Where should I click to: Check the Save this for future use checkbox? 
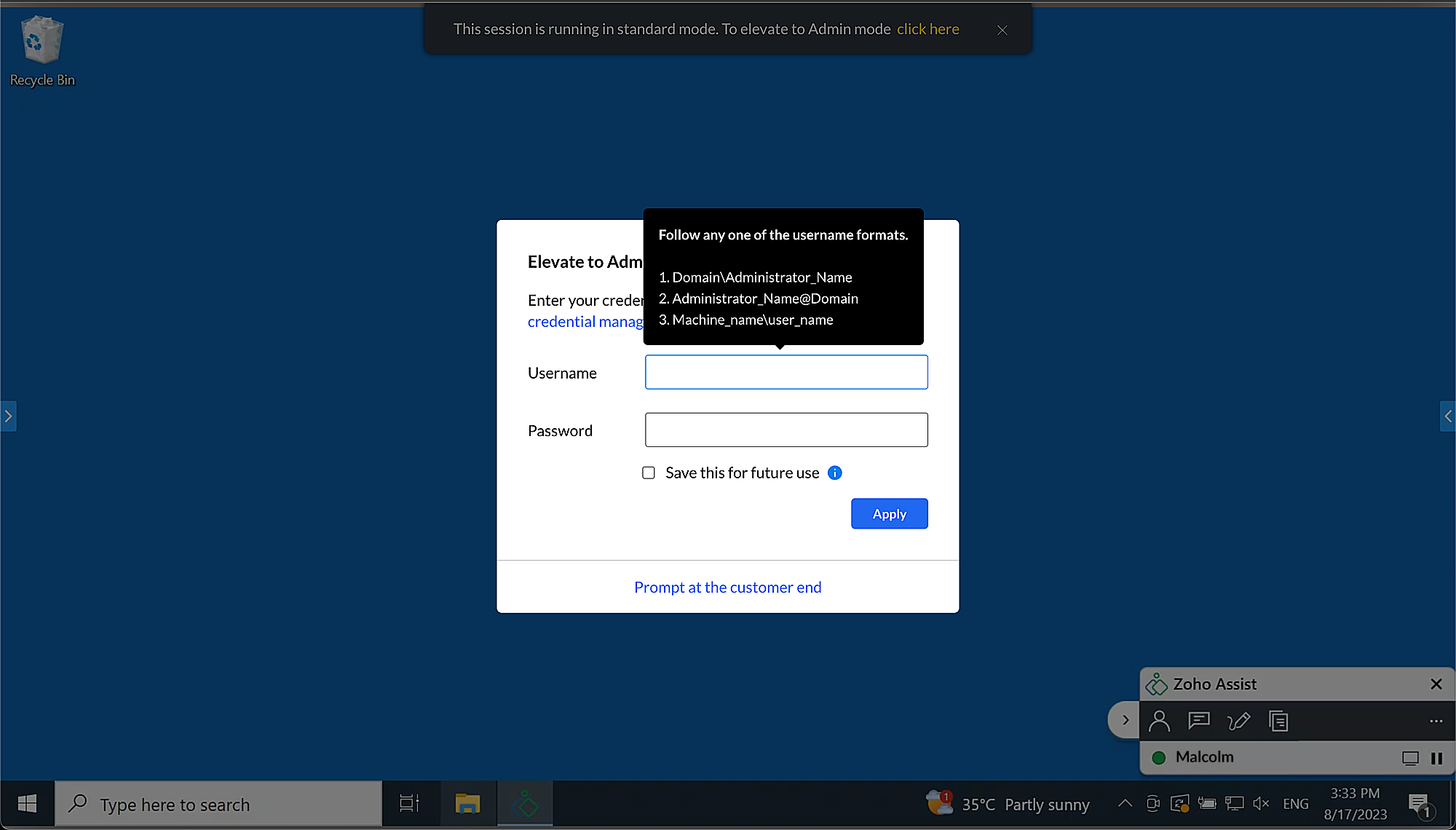pos(648,473)
